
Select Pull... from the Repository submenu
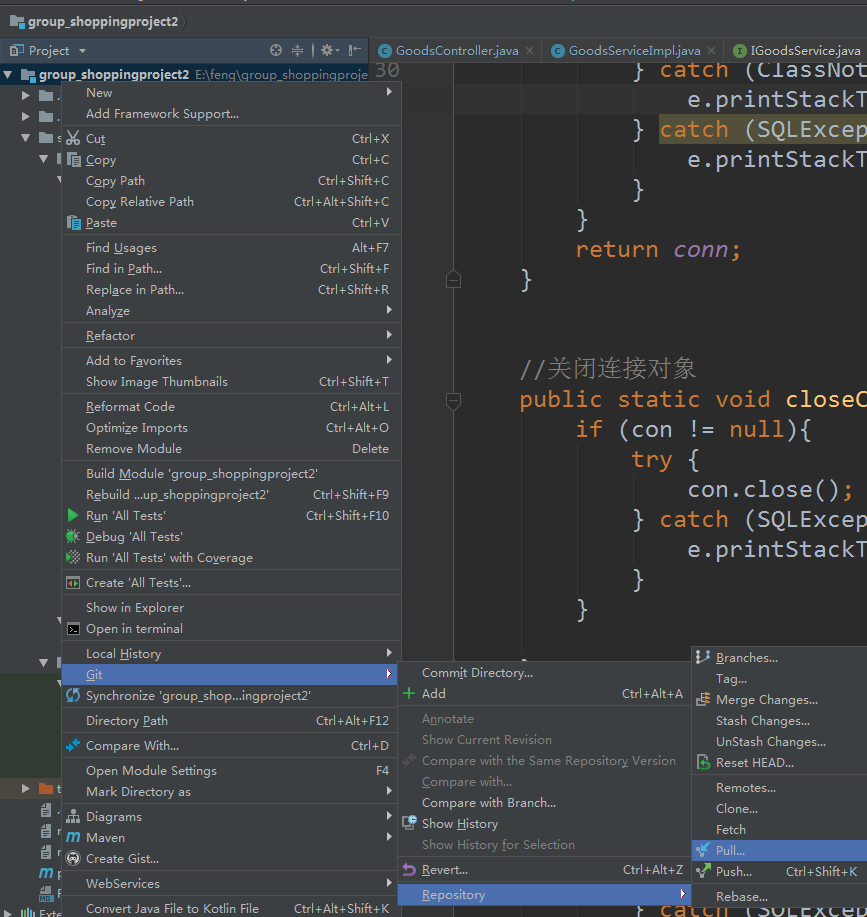[x=730, y=851]
